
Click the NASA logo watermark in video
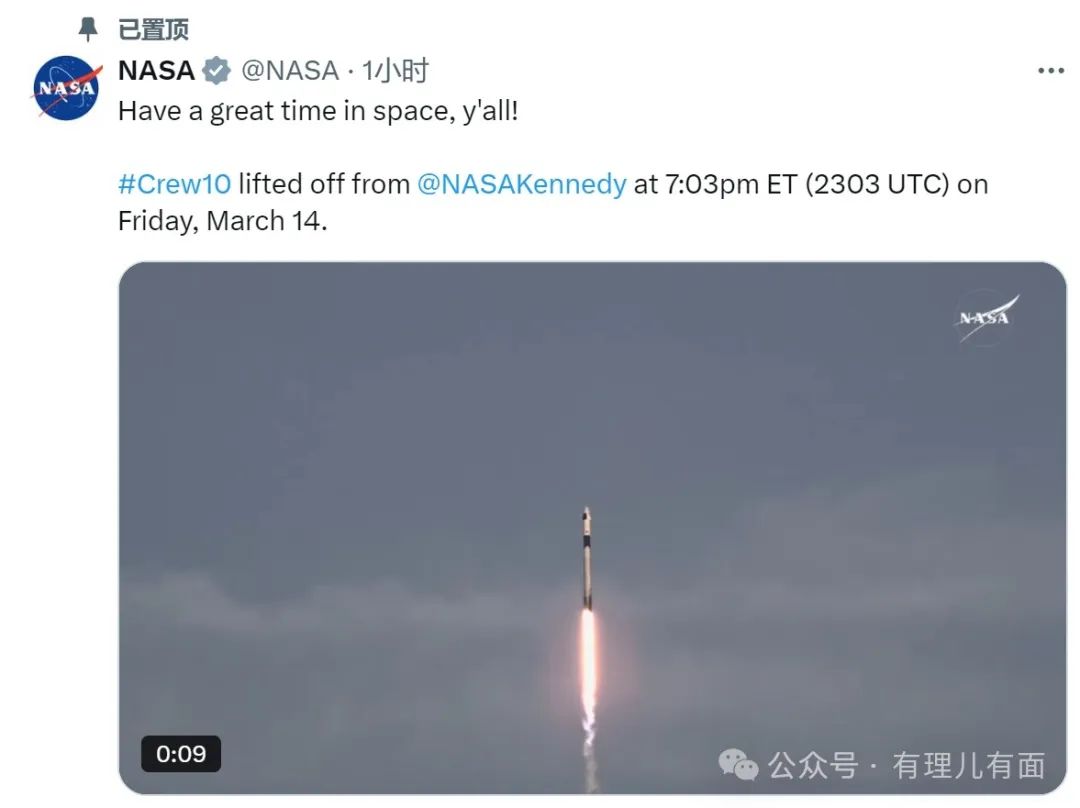(986, 318)
